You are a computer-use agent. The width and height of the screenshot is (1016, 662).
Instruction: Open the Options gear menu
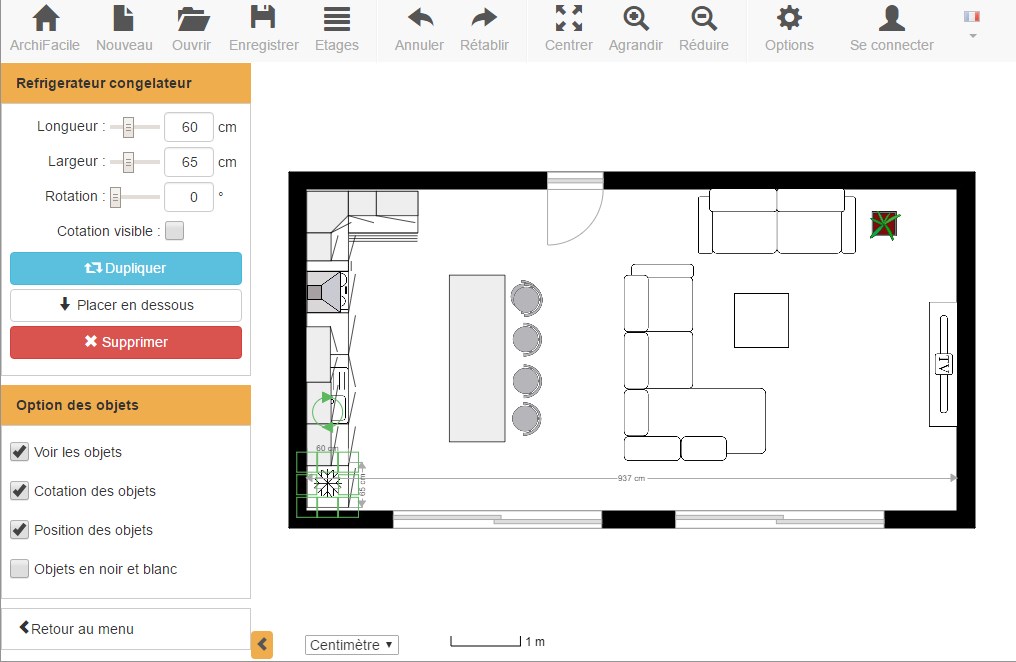[x=789, y=28]
